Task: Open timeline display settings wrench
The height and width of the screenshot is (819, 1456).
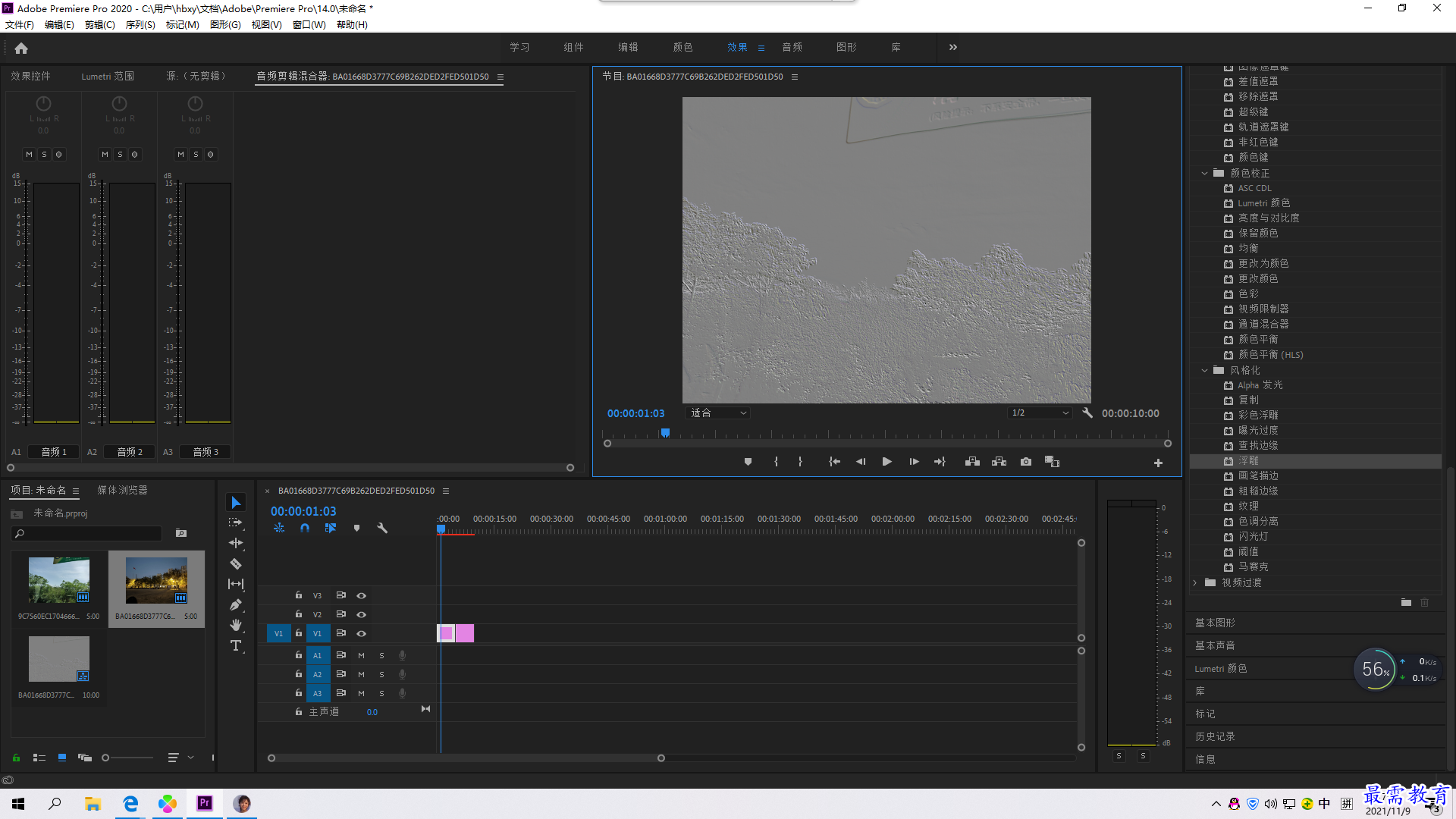Action: [x=382, y=528]
